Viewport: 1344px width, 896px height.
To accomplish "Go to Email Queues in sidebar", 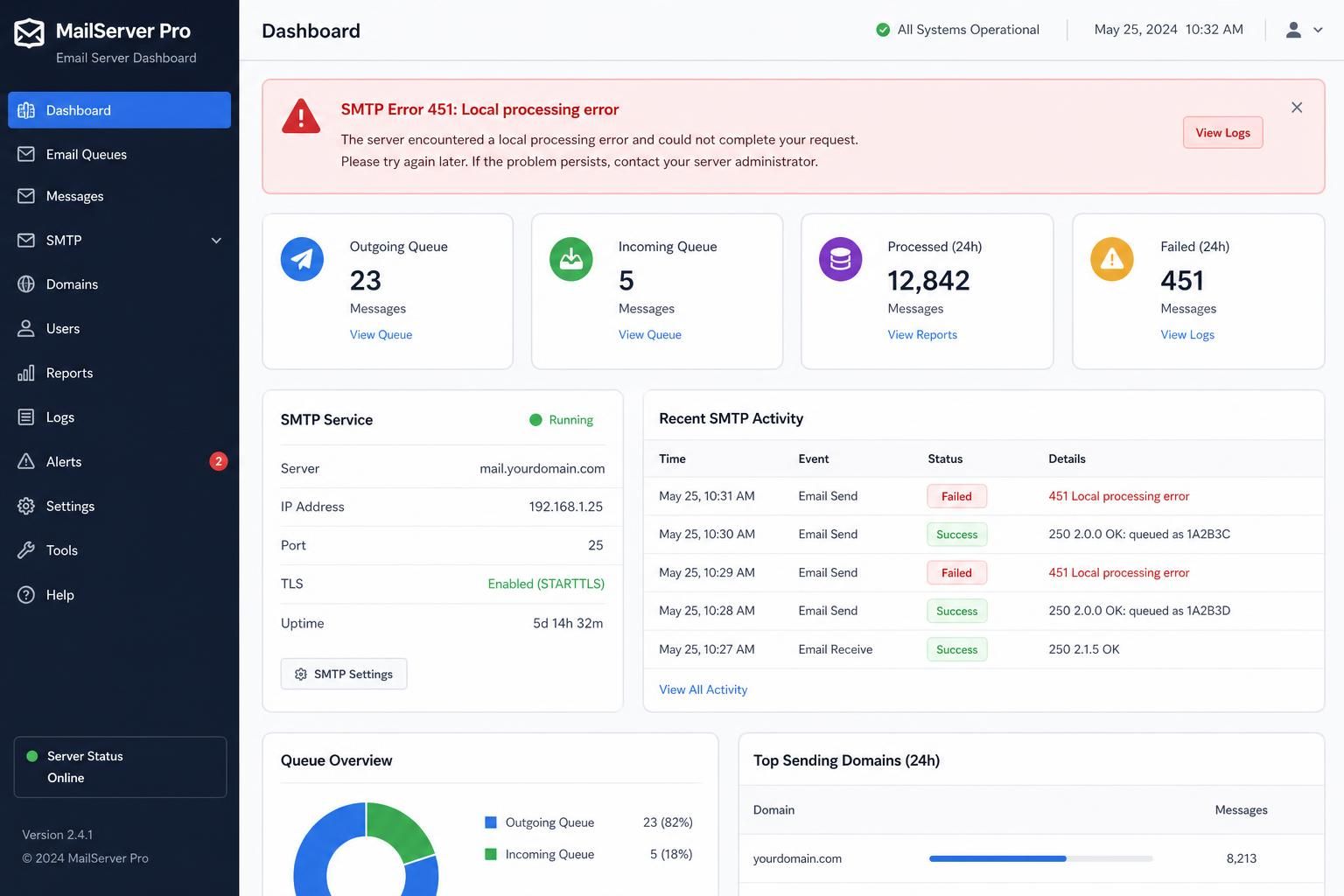I will (120, 154).
